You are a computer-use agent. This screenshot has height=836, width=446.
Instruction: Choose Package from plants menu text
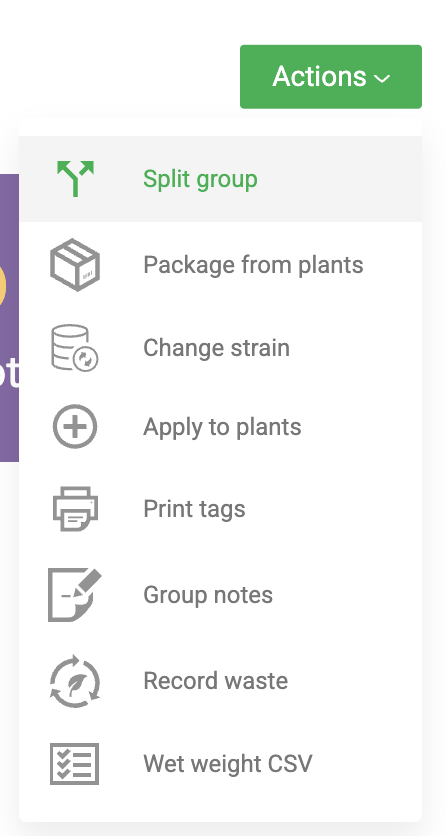click(x=253, y=265)
